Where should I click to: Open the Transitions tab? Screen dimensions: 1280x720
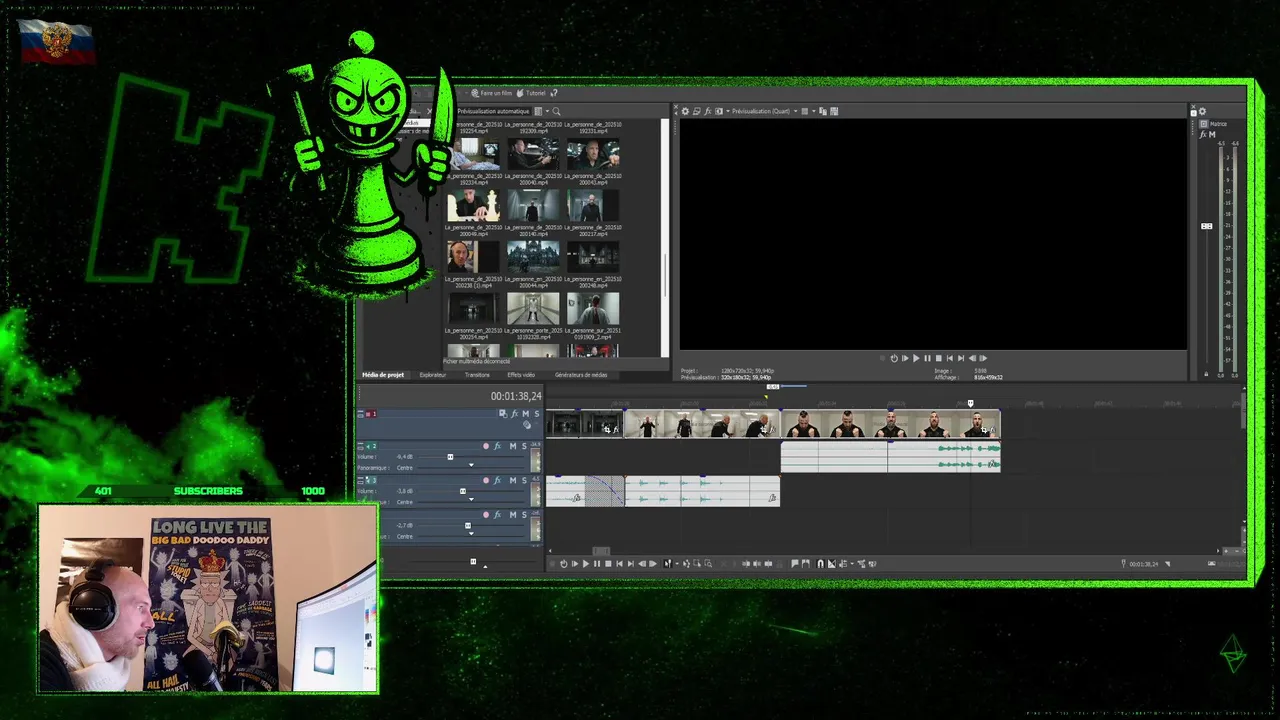[477, 375]
